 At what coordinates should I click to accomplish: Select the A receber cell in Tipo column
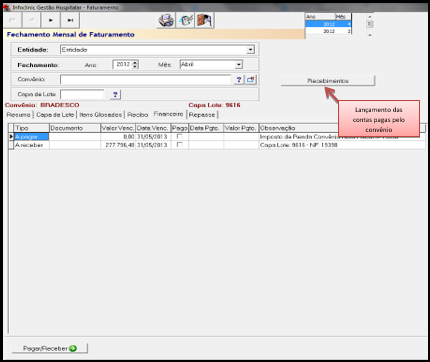32,145
